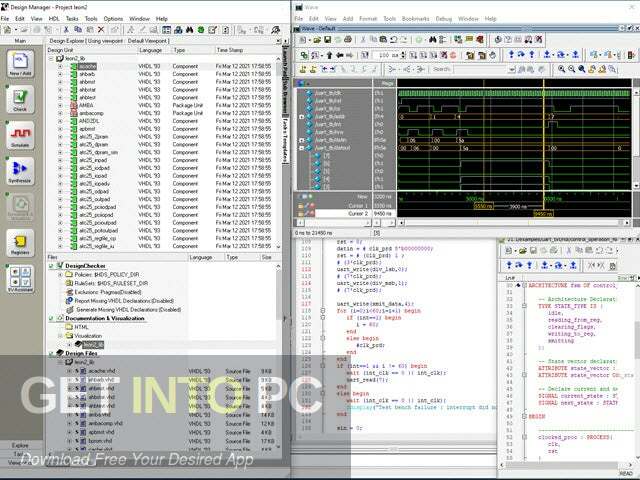Screen dimensions: 640x480
Task: Expand the ambacomp package unit node
Action: coord(60,113)
